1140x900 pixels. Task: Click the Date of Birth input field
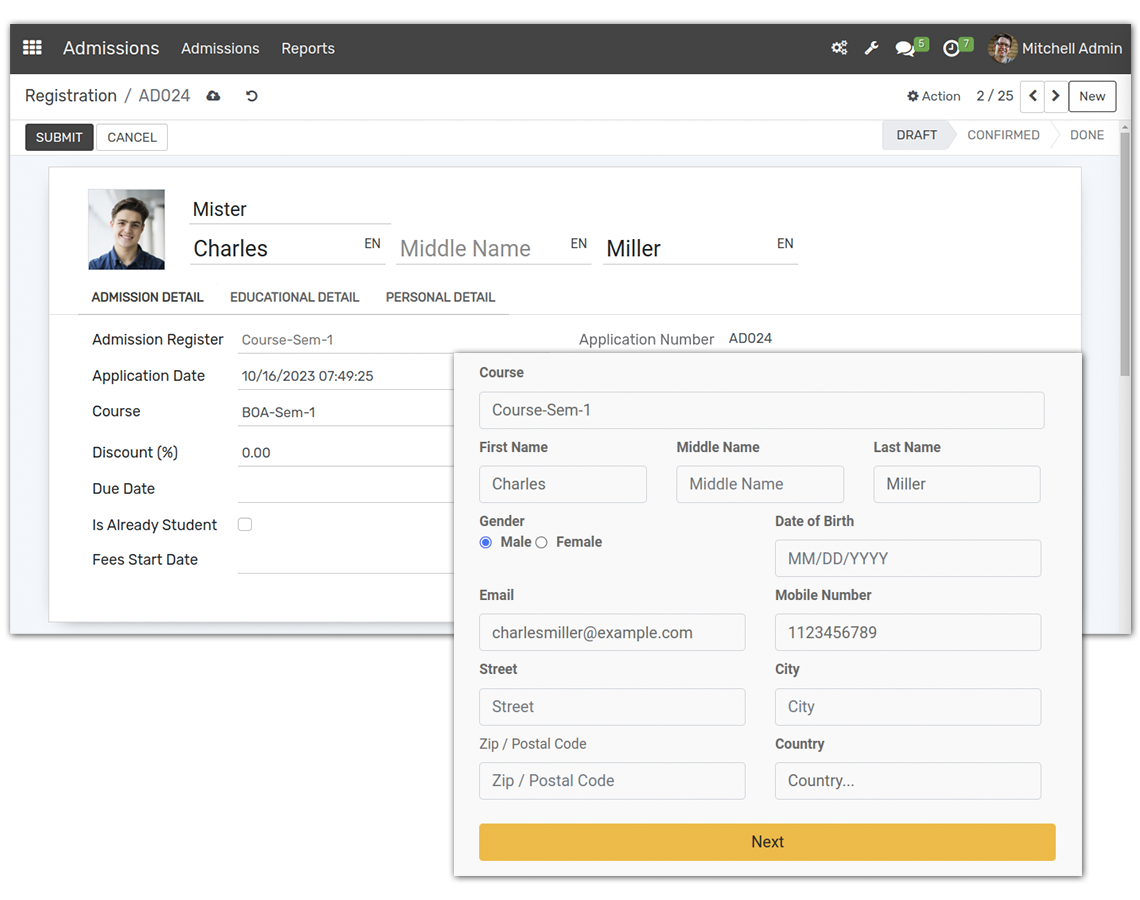(x=907, y=558)
